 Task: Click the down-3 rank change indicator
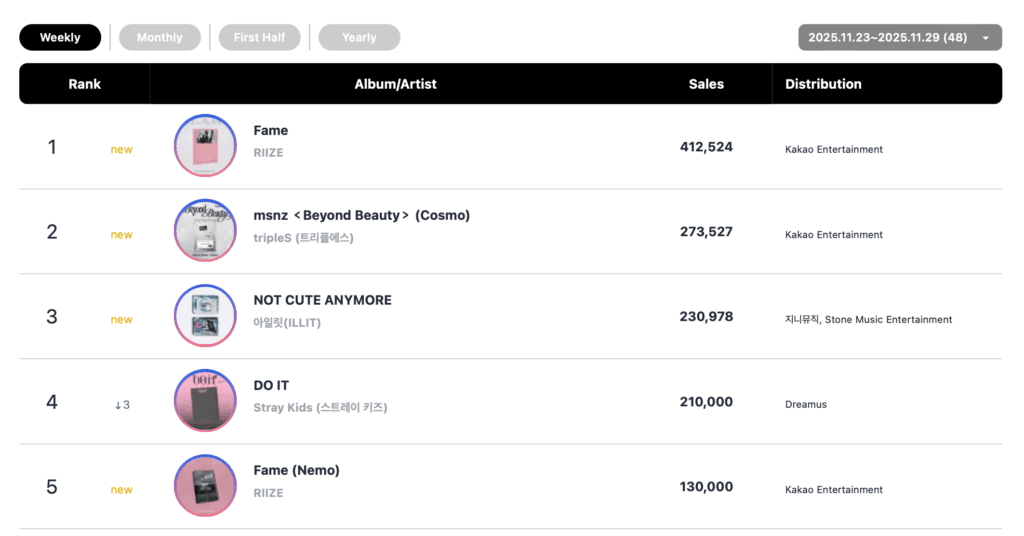coord(122,405)
